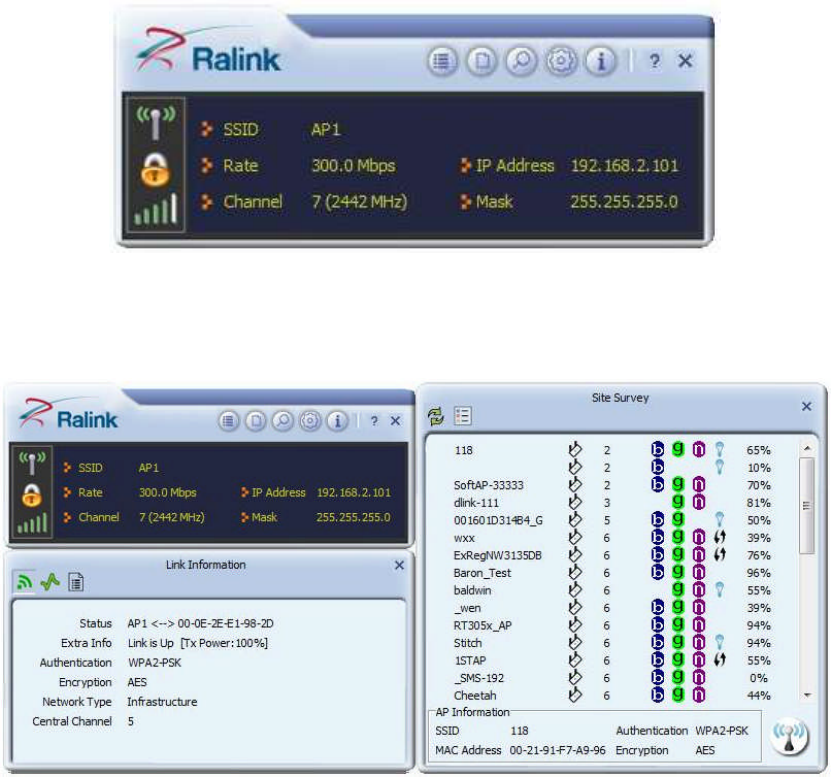Click the WPS arrows icon in the wxx row
Image resolution: width=831 pixels, height=777 pixels.
719,537
